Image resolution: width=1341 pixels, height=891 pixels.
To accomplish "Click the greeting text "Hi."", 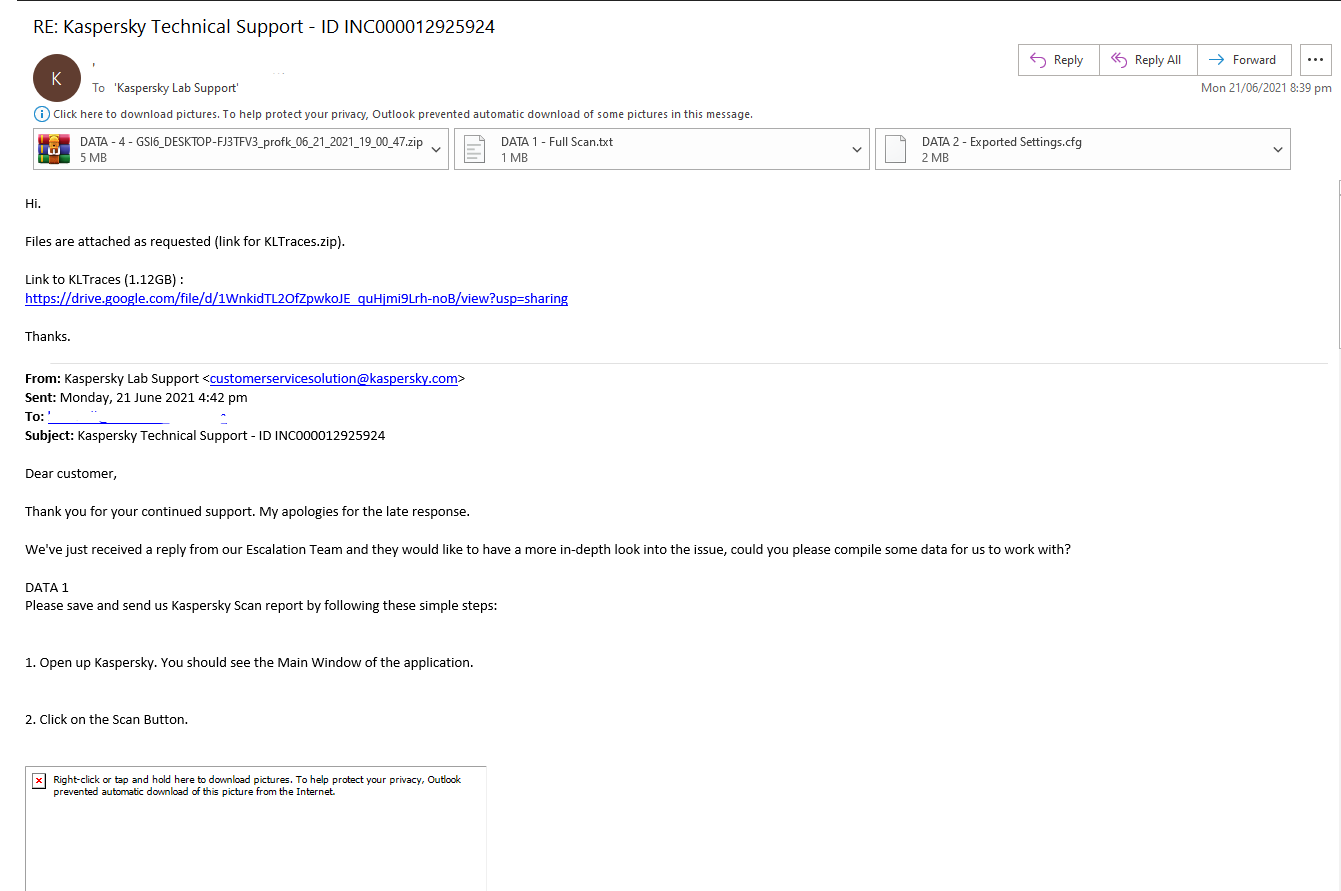I will click(x=33, y=203).
